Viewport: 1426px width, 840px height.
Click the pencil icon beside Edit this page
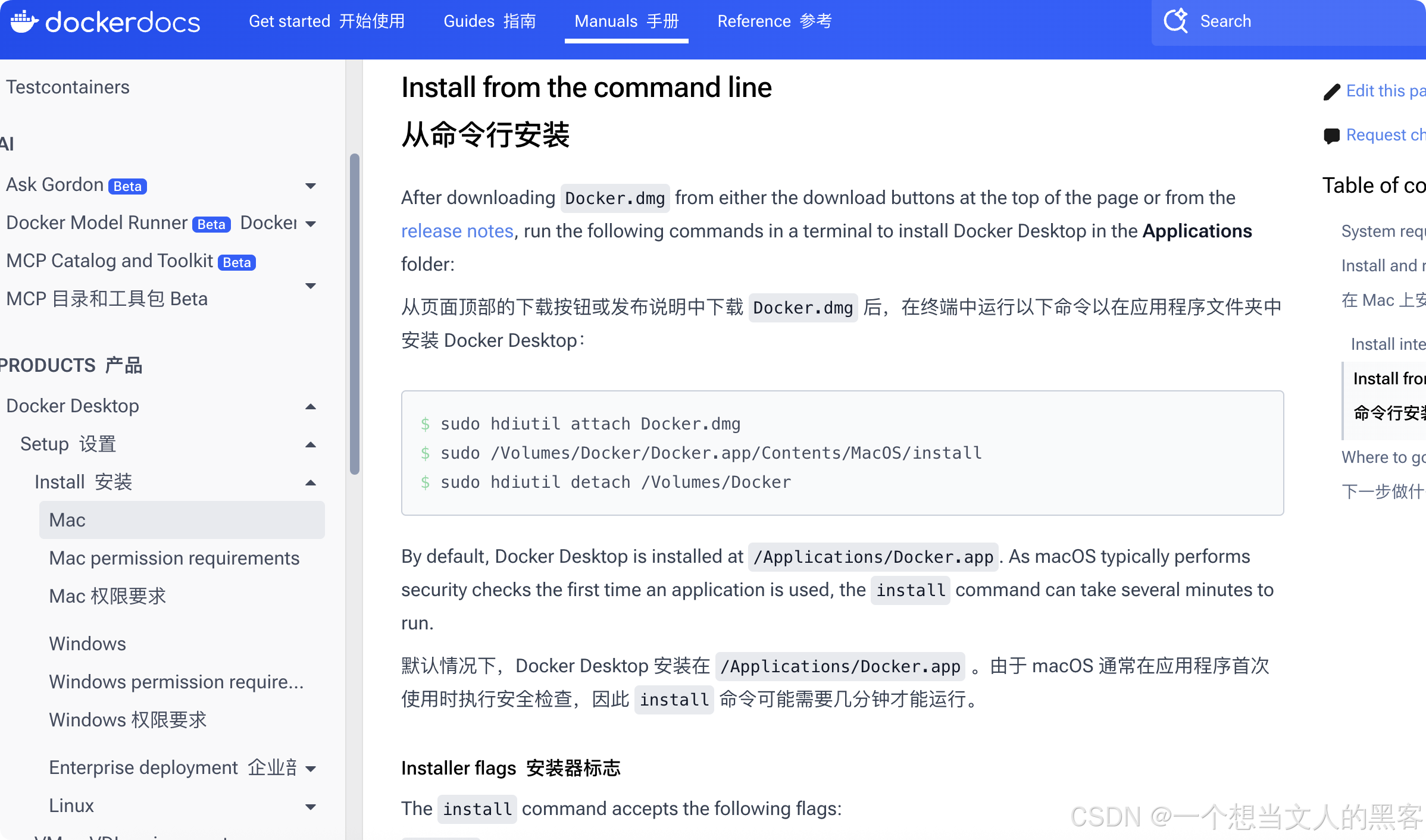pos(1332,92)
